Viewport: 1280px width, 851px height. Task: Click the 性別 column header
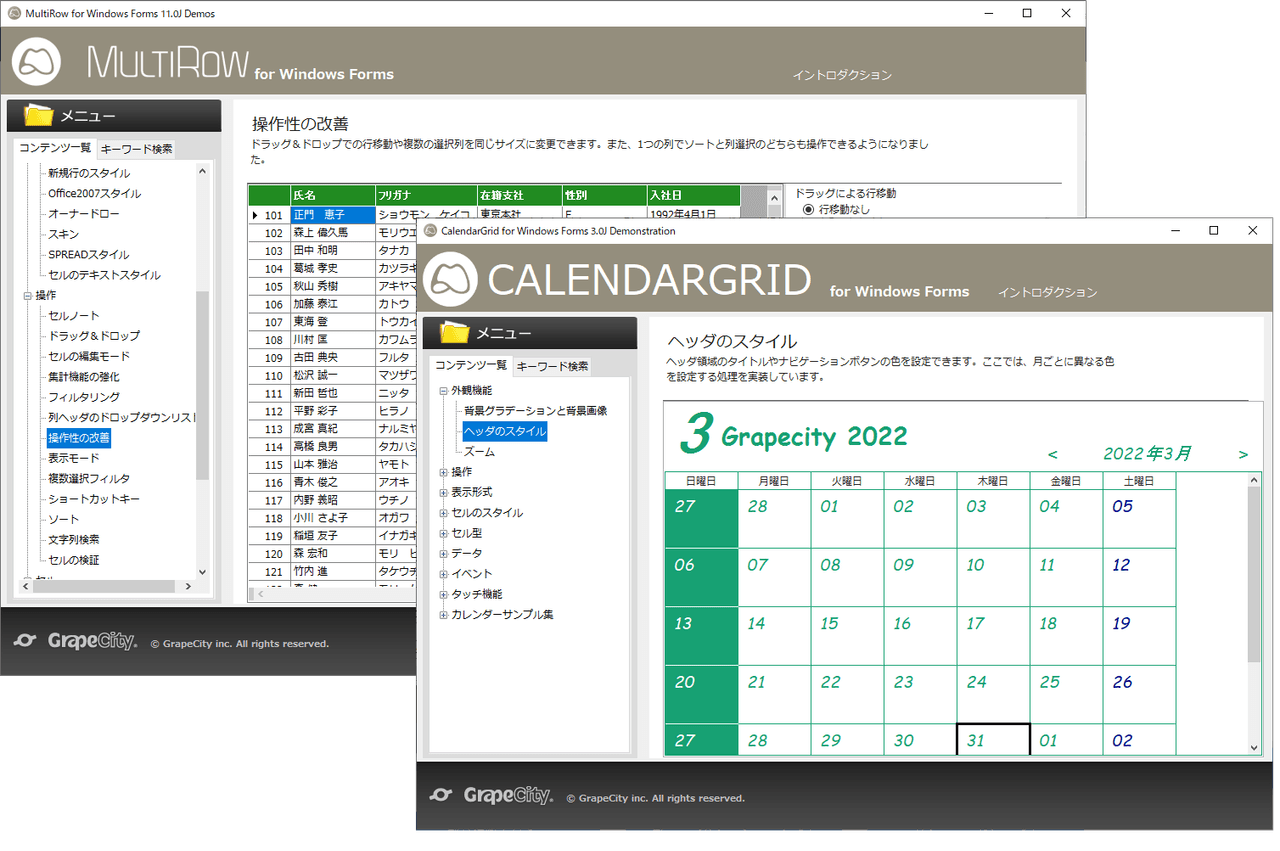point(604,195)
